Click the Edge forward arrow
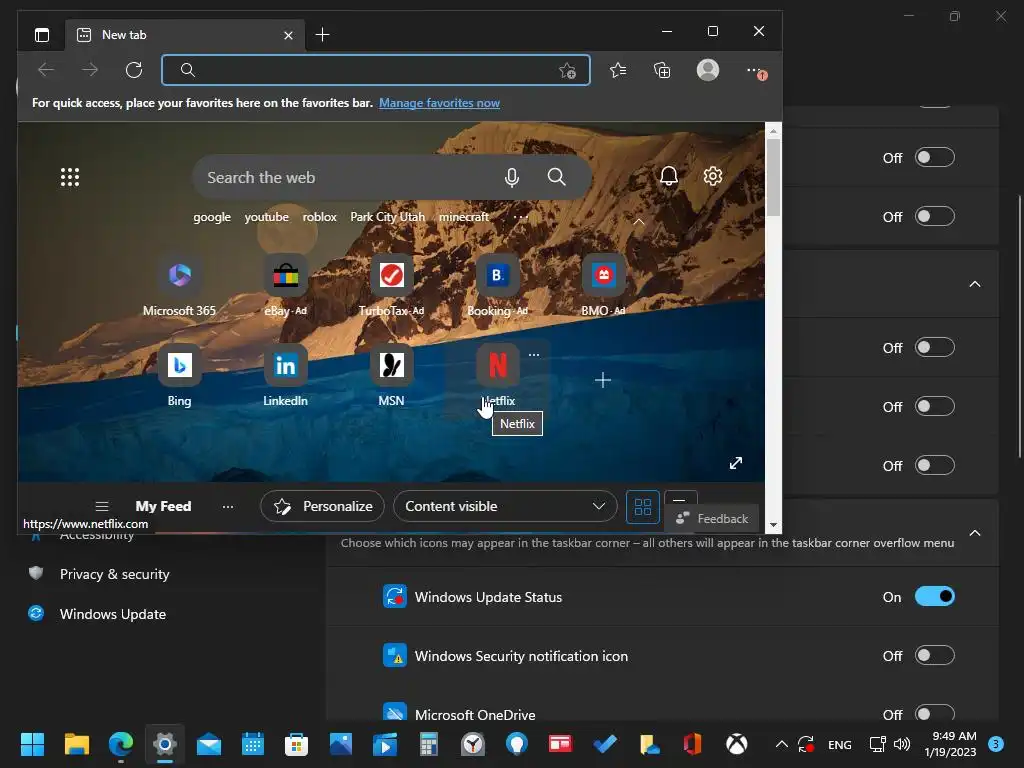 coord(90,70)
